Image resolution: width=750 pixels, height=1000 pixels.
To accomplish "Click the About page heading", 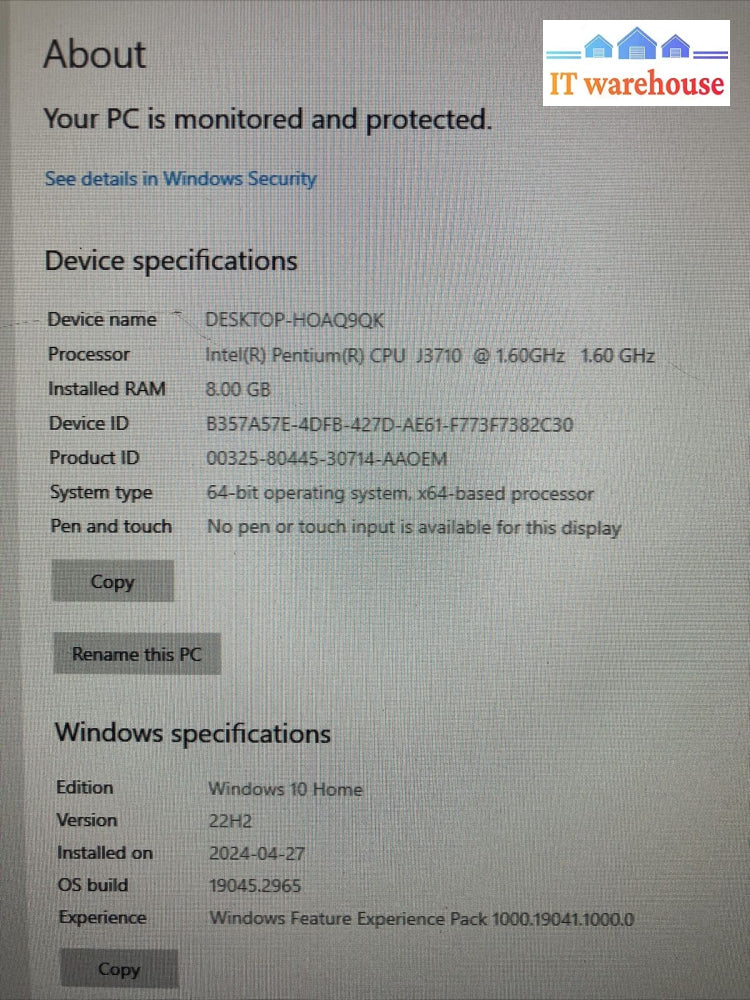I will (x=94, y=54).
